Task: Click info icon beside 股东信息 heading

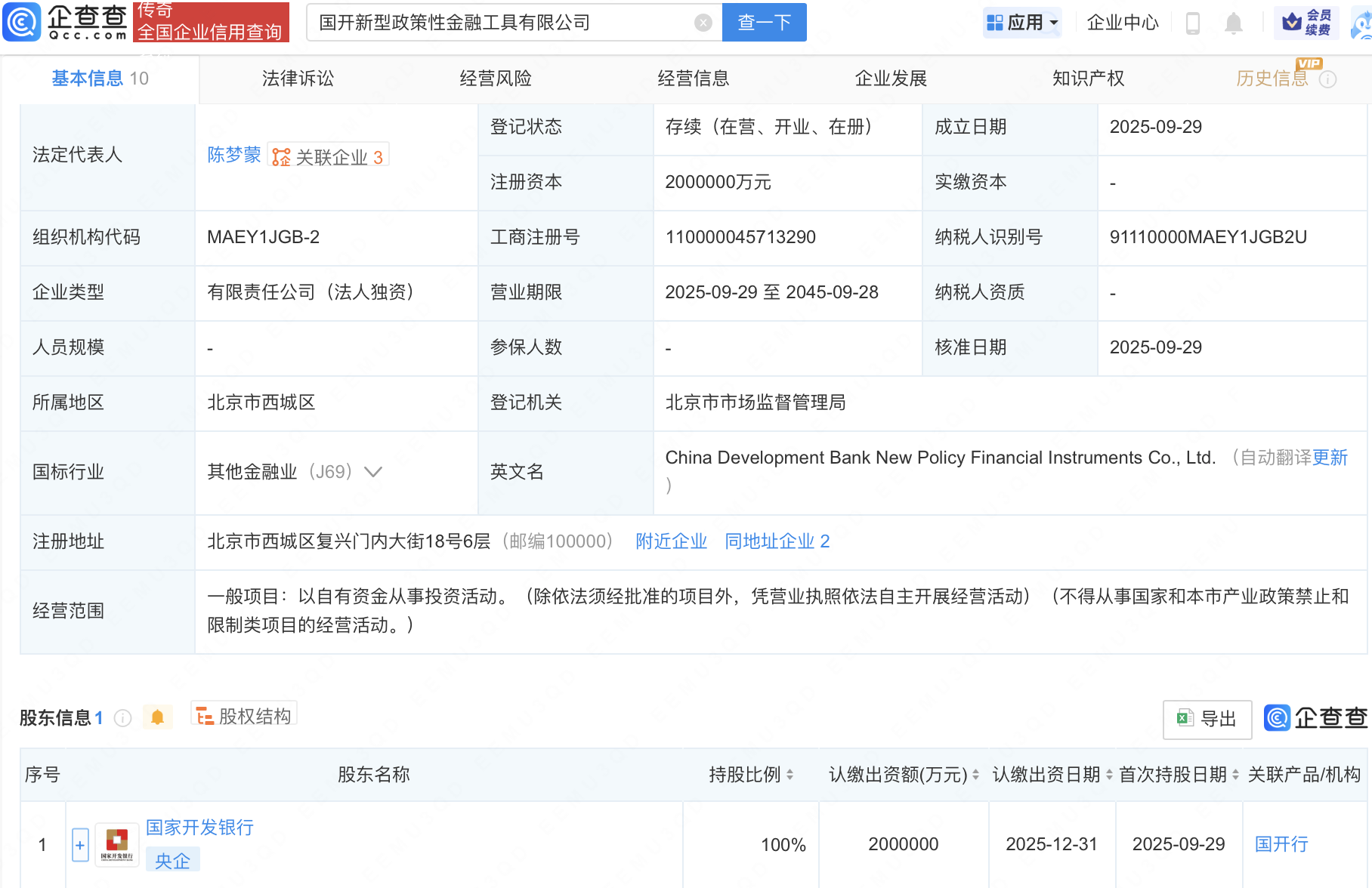Action: pyautogui.click(x=122, y=718)
